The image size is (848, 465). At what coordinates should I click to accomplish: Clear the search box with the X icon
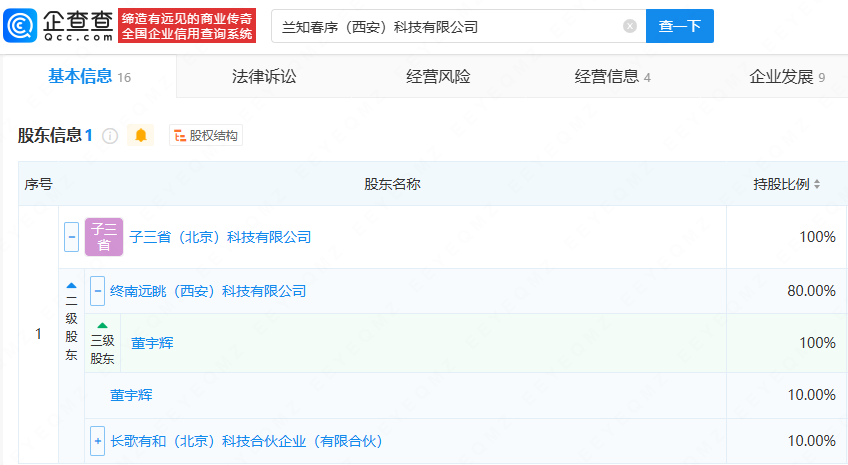[x=630, y=27]
